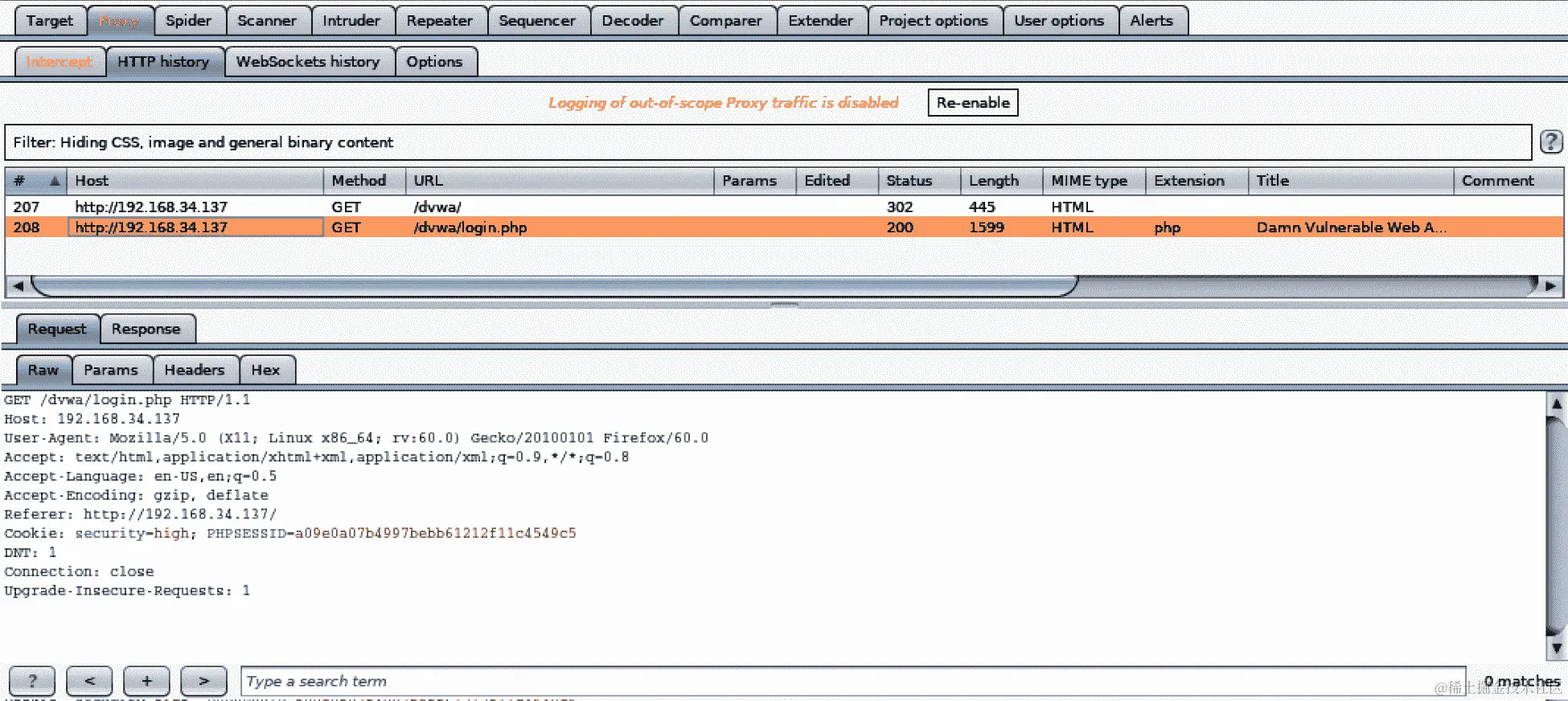The image size is (1568, 701).
Task: Sort by the Length column header
Action: click(1001, 181)
